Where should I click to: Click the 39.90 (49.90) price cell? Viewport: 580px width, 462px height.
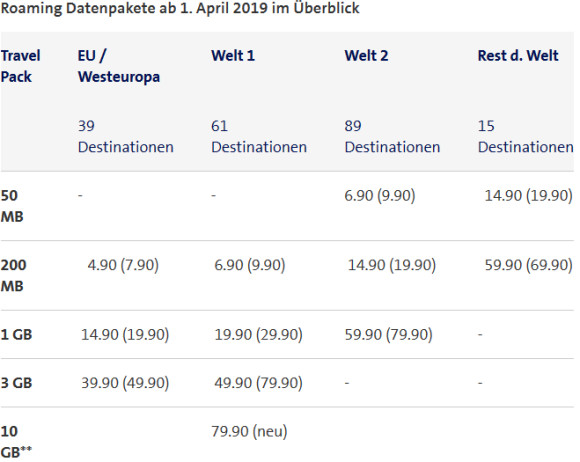coord(125,383)
